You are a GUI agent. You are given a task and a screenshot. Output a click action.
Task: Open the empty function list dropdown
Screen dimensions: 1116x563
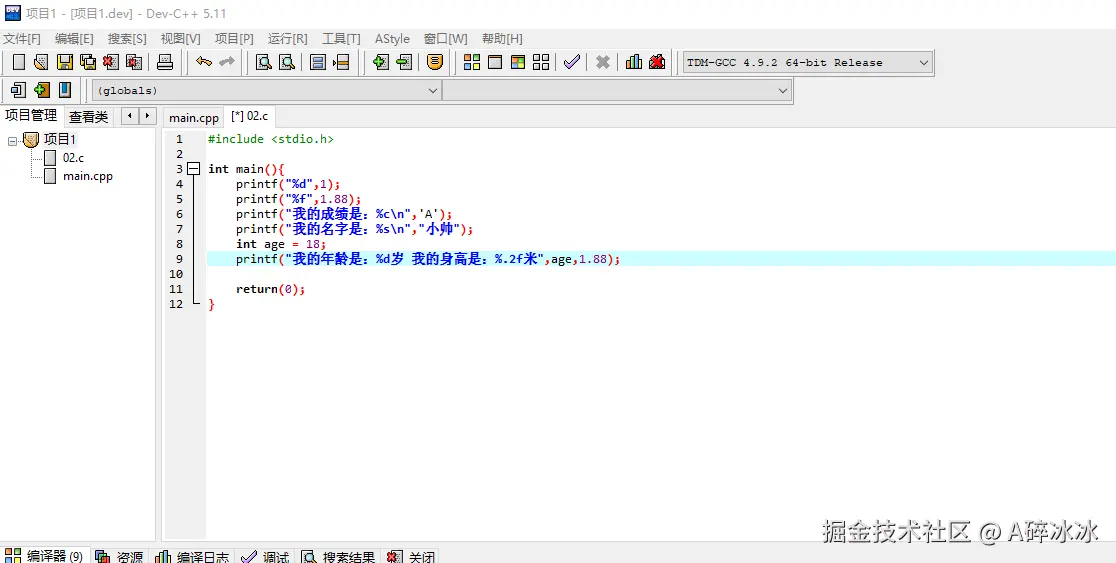[x=616, y=90]
